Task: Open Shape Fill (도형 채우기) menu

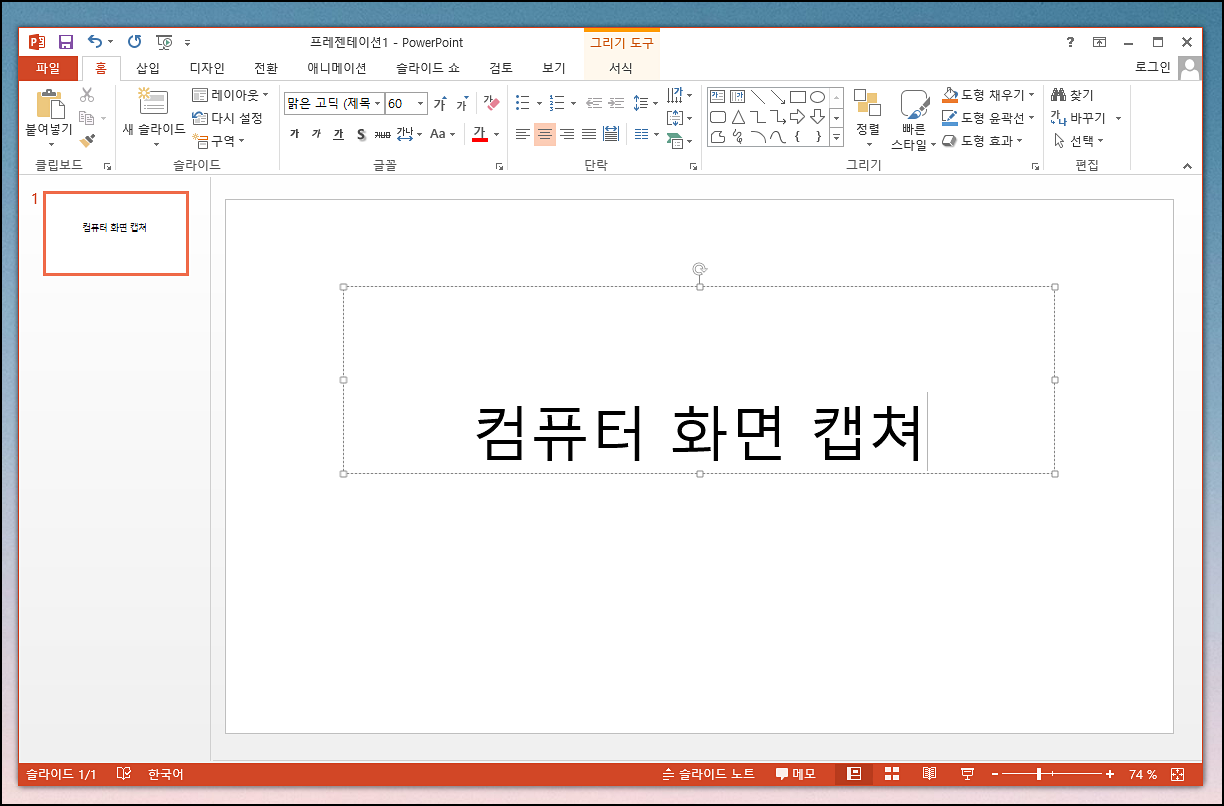Action: [989, 95]
